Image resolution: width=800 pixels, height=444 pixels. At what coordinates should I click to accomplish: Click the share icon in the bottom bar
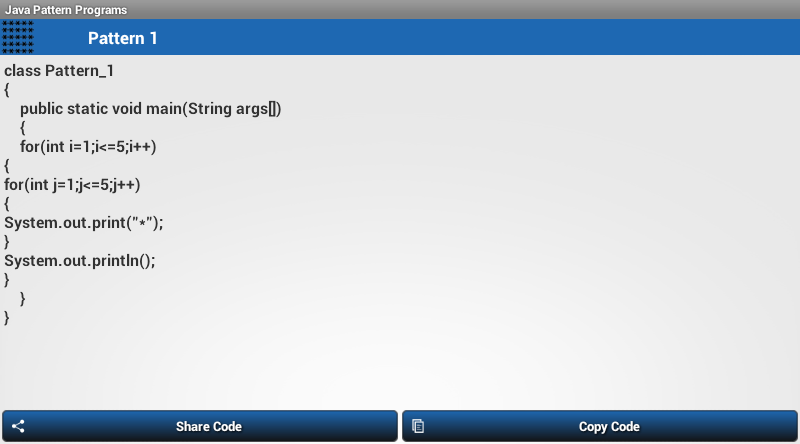point(18,427)
